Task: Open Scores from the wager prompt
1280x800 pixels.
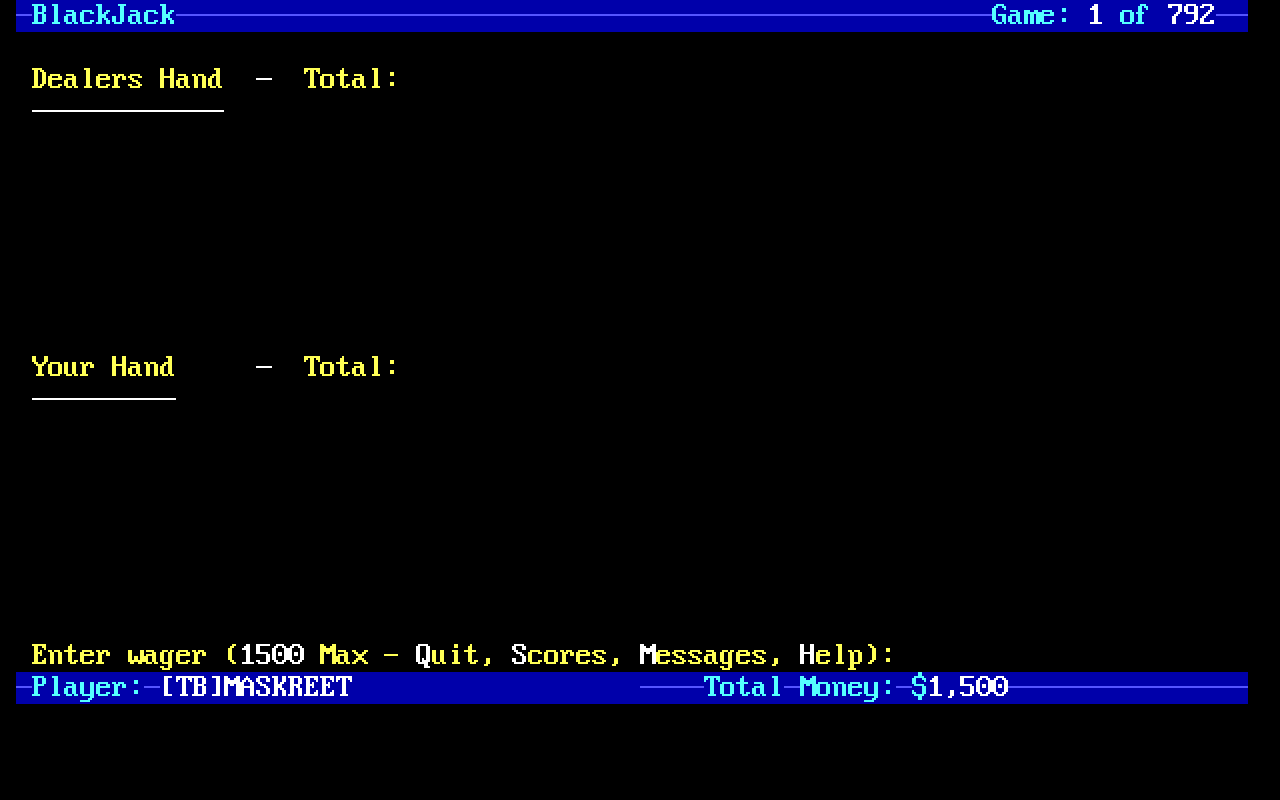Action: click(x=558, y=655)
